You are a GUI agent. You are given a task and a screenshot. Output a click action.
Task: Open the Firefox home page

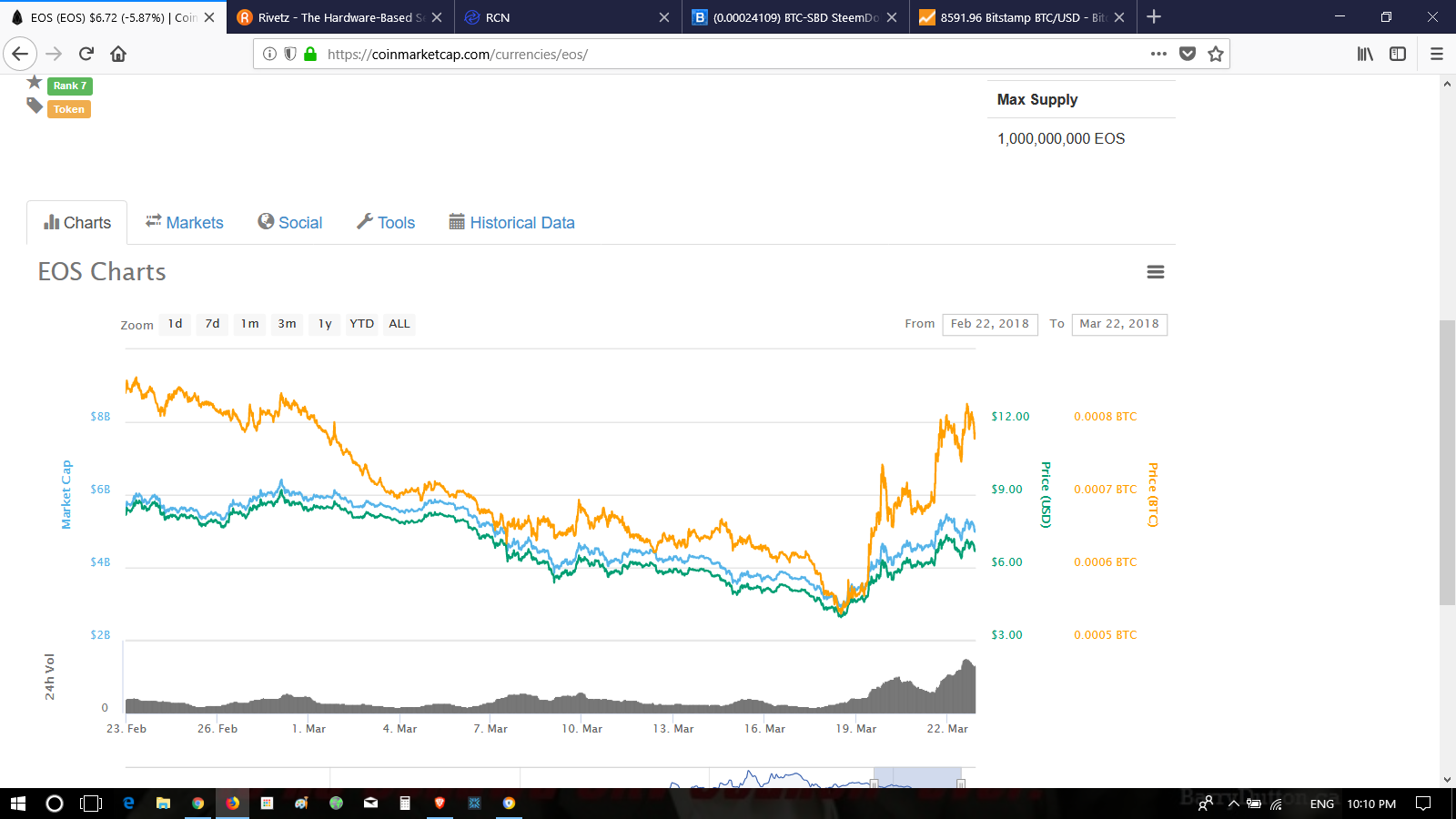tap(118, 54)
